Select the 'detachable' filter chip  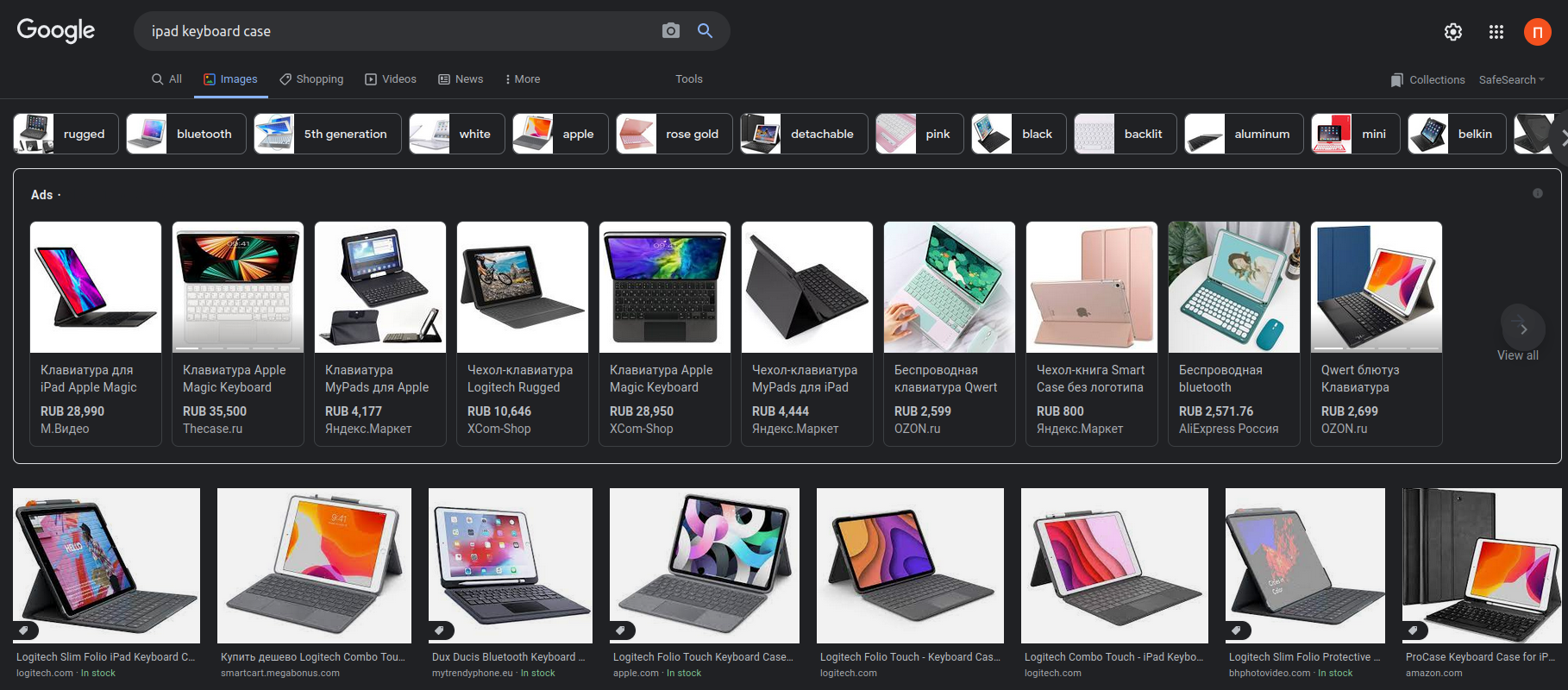tap(804, 134)
